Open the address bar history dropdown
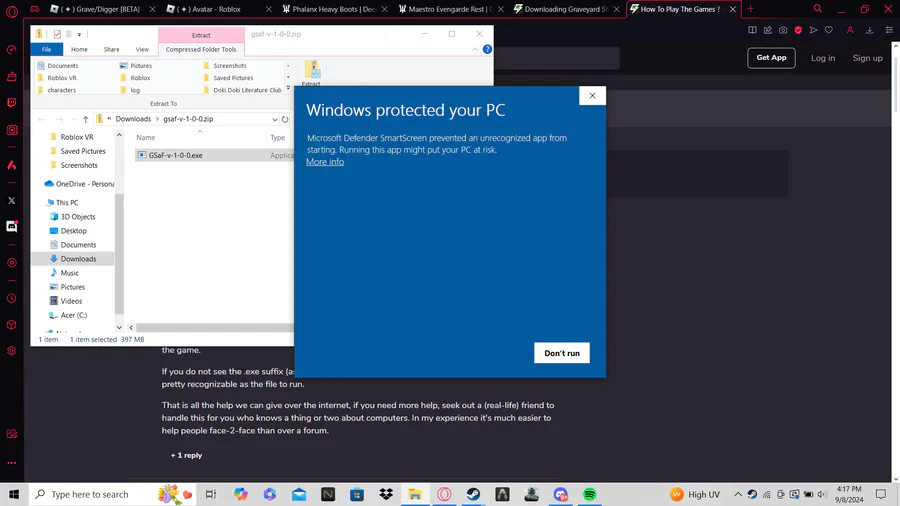 [x=274, y=119]
